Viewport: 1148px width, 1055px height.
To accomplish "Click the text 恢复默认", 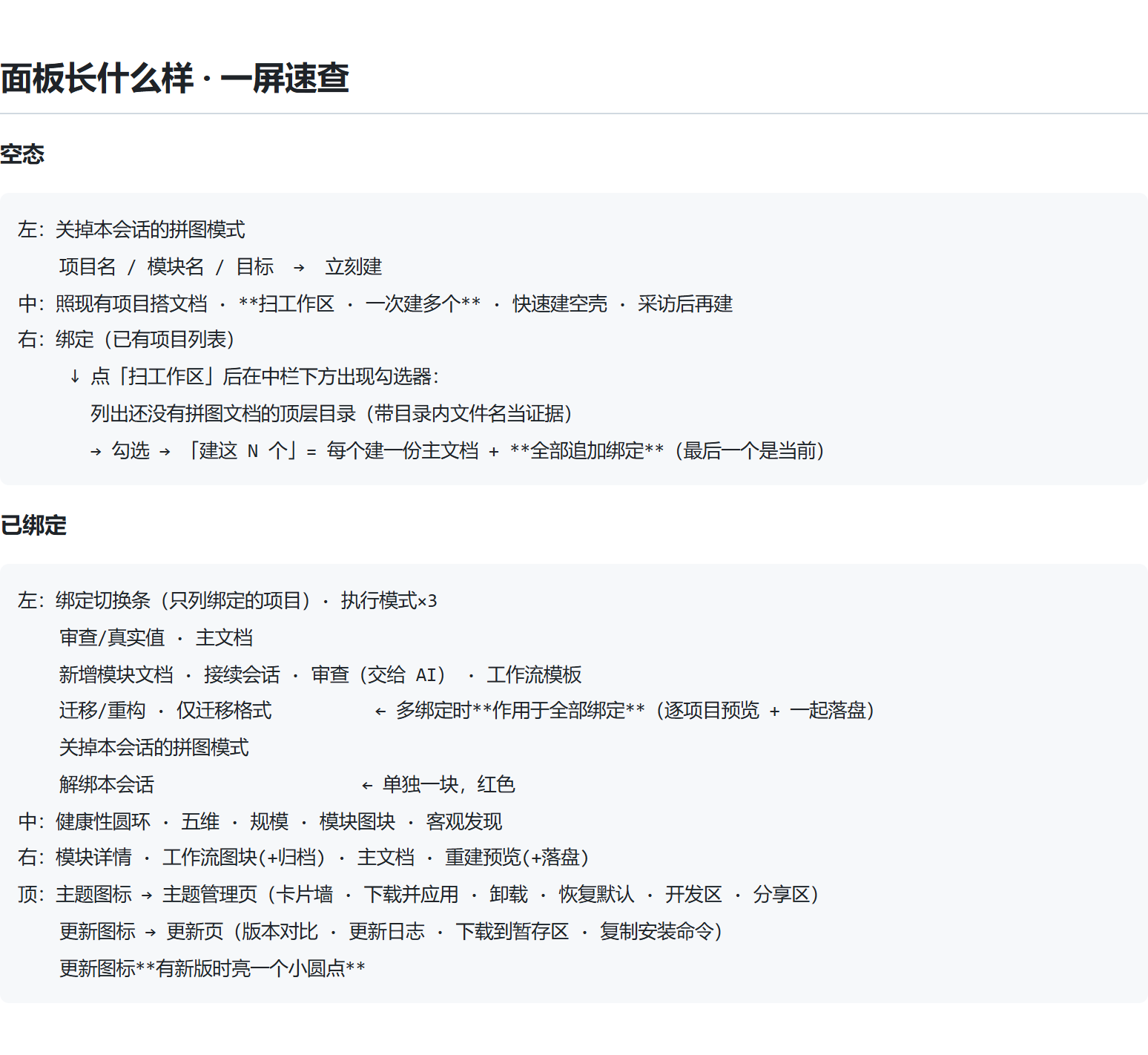I will [596, 894].
